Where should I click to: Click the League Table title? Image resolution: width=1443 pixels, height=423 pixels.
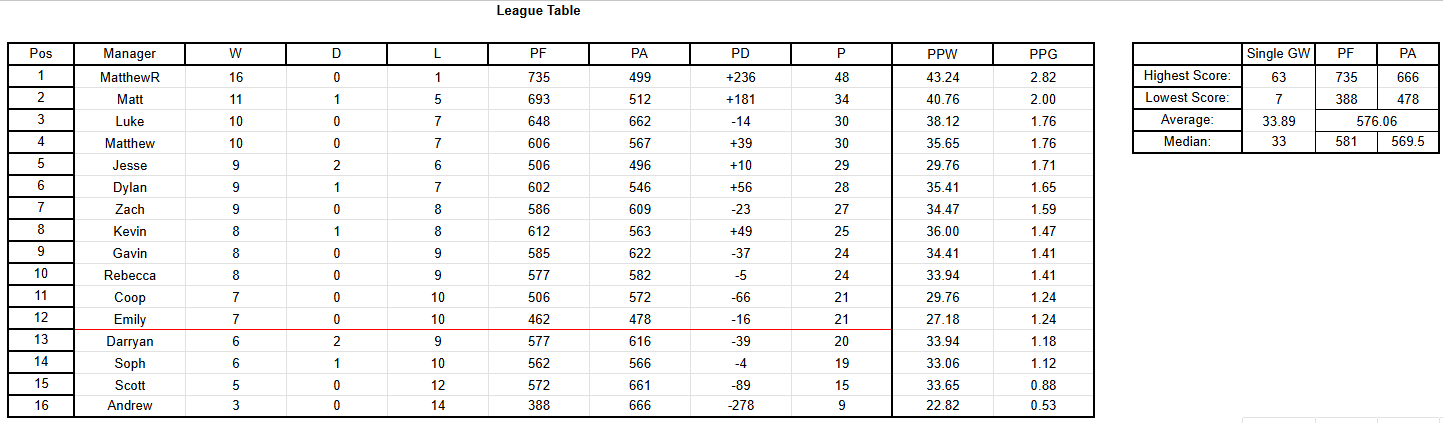pos(538,11)
